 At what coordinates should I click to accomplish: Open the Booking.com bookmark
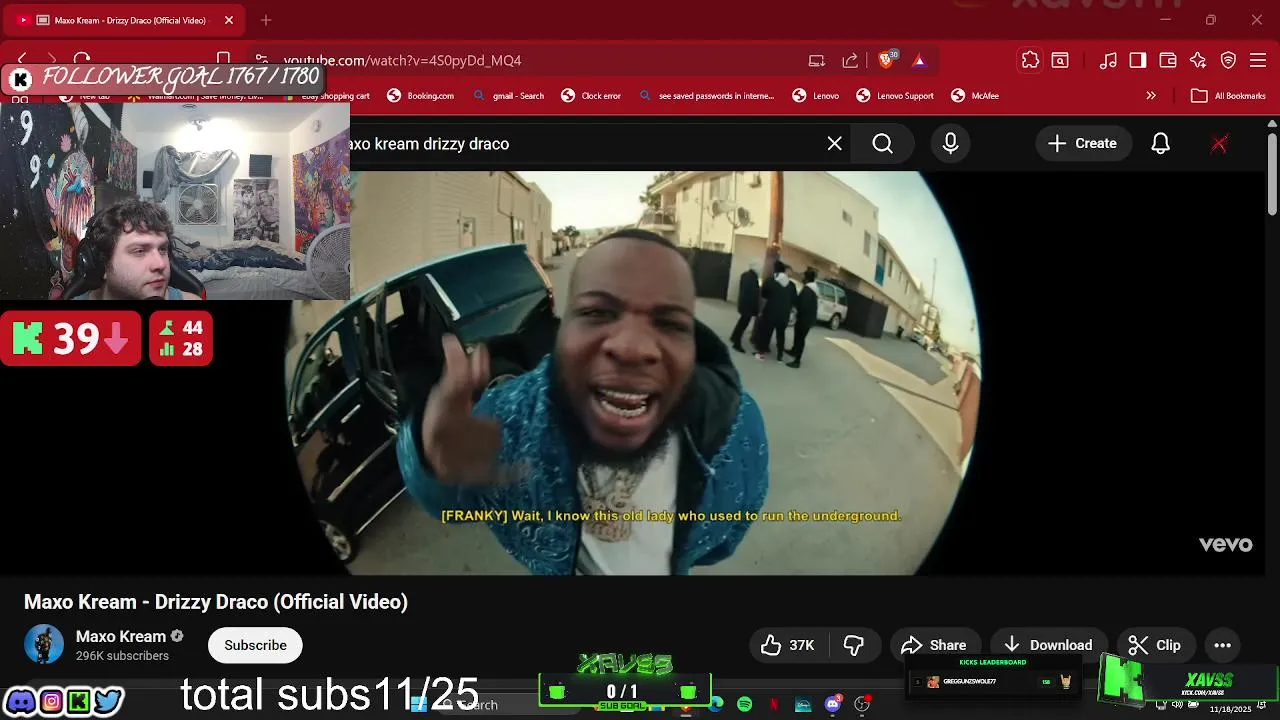[x=420, y=96]
